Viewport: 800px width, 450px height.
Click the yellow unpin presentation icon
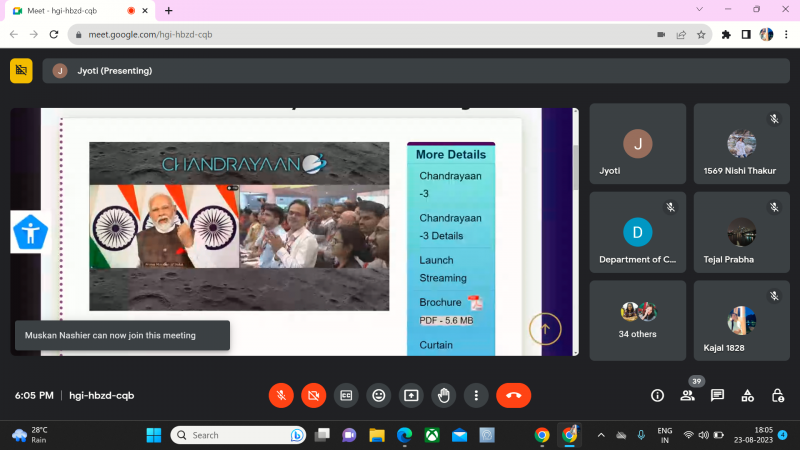[x=21, y=70]
